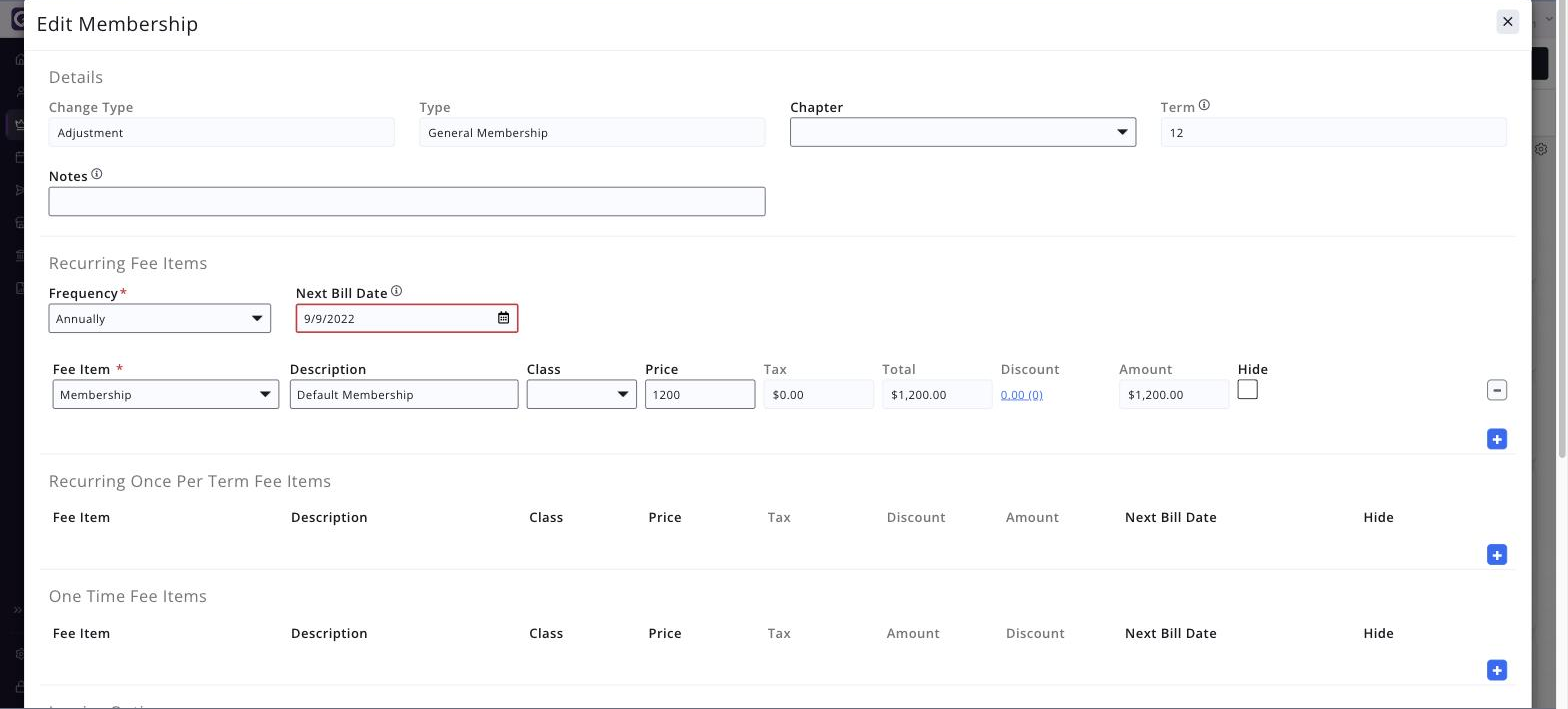Open the discount link 0.00 (0)
The height and width of the screenshot is (709, 1568).
pos(1022,395)
